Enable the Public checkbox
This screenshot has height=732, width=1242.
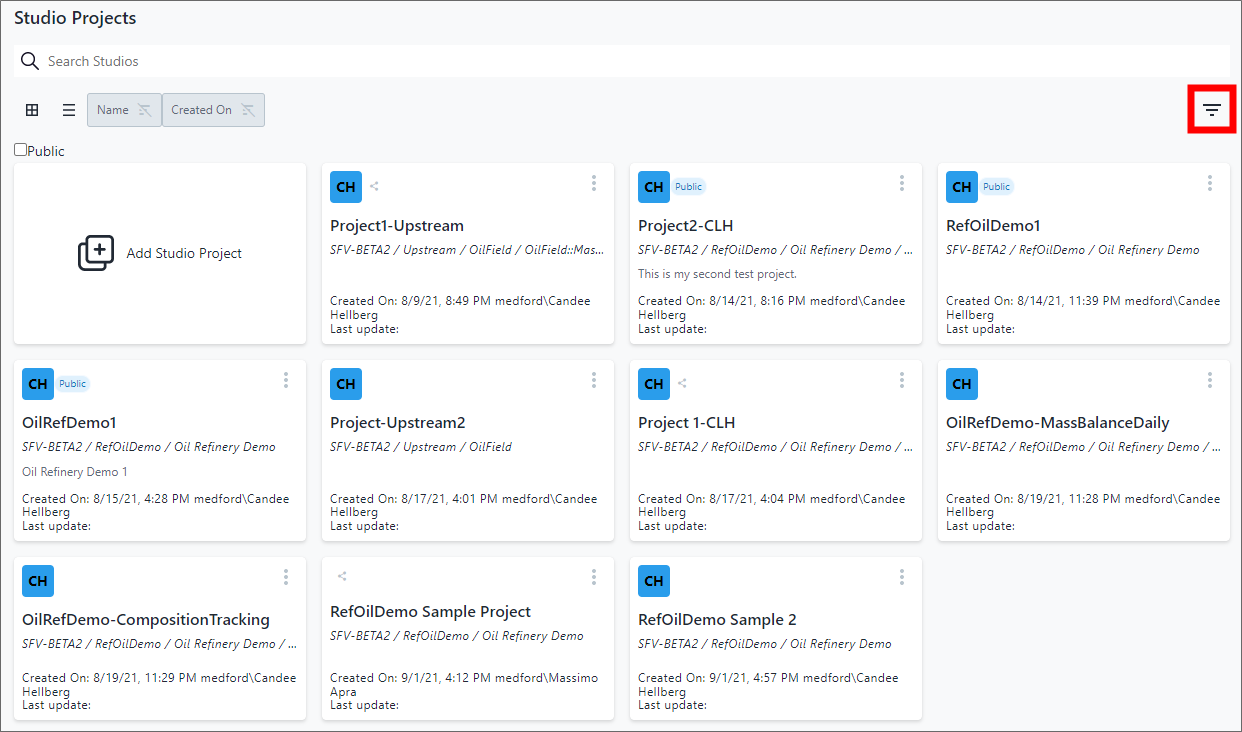(21, 150)
